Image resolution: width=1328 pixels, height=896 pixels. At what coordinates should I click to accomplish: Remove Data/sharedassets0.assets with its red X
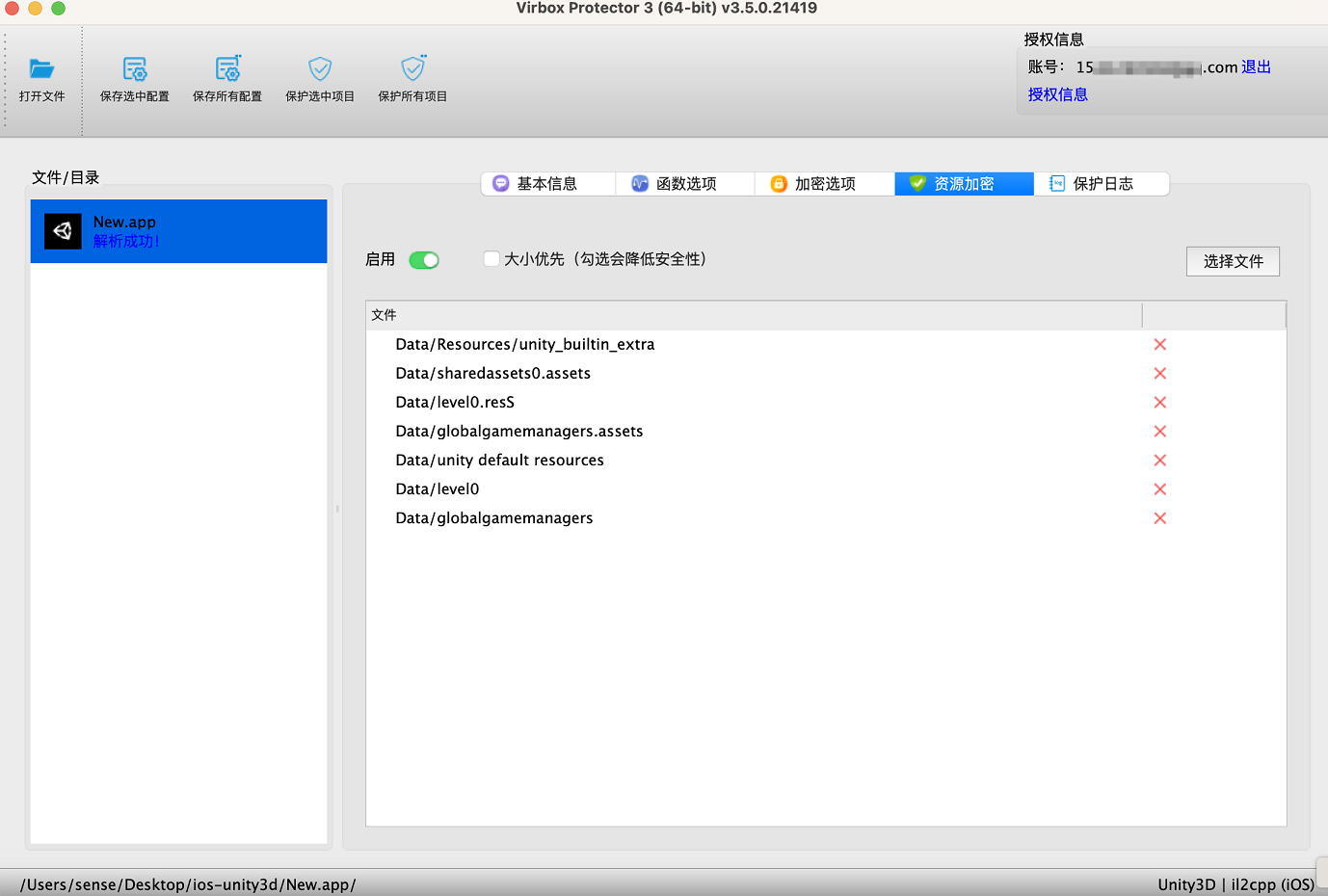(x=1160, y=374)
